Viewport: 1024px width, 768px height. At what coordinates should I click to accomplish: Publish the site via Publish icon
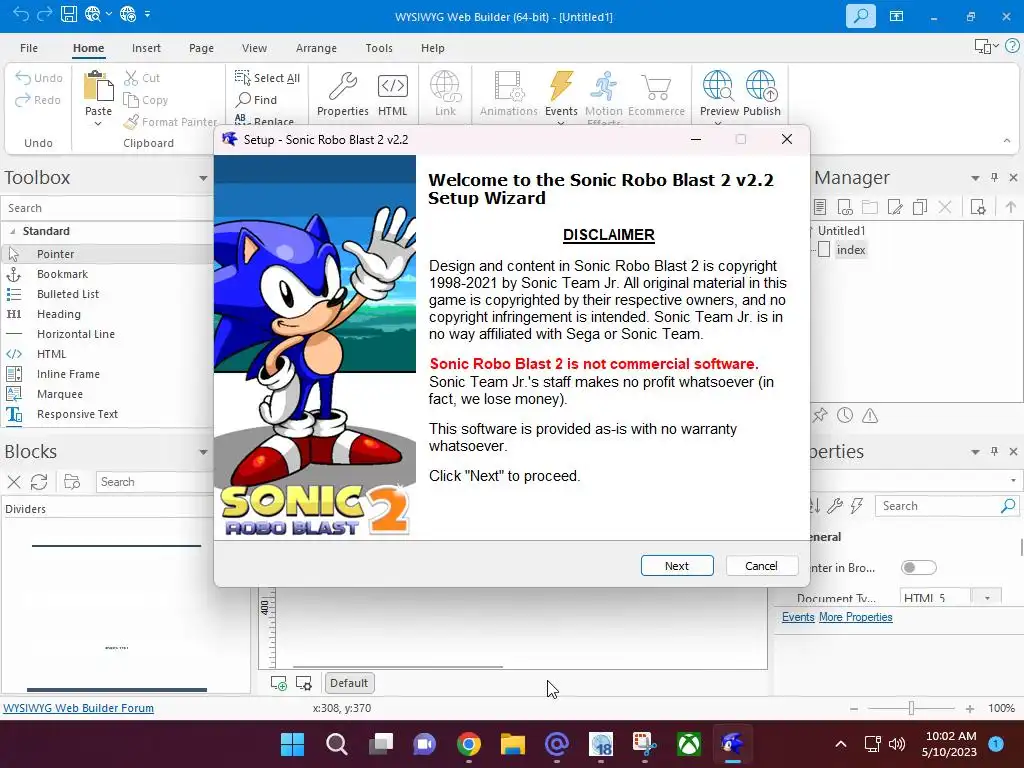(761, 94)
